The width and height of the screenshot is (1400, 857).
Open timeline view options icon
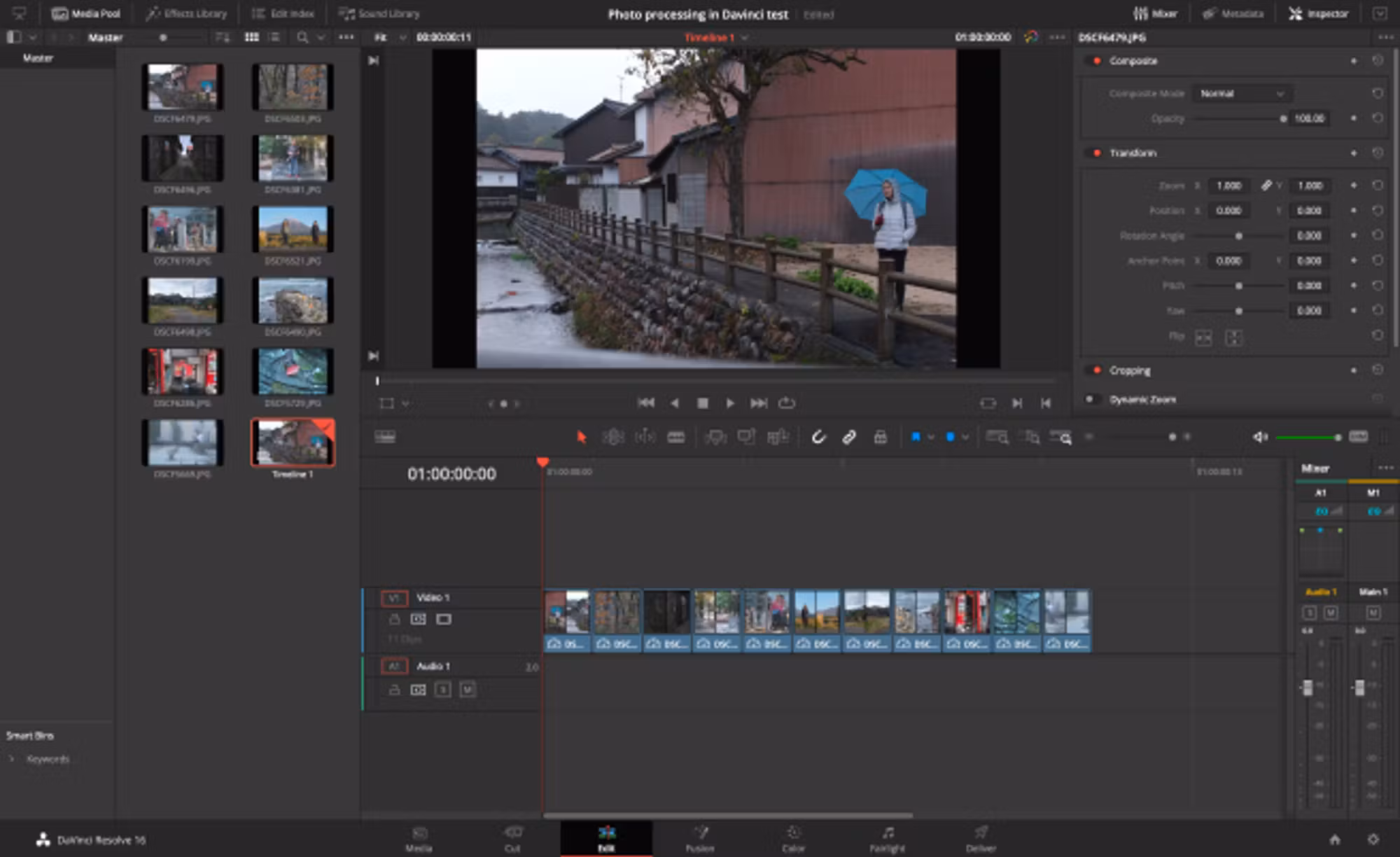click(x=385, y=437)
